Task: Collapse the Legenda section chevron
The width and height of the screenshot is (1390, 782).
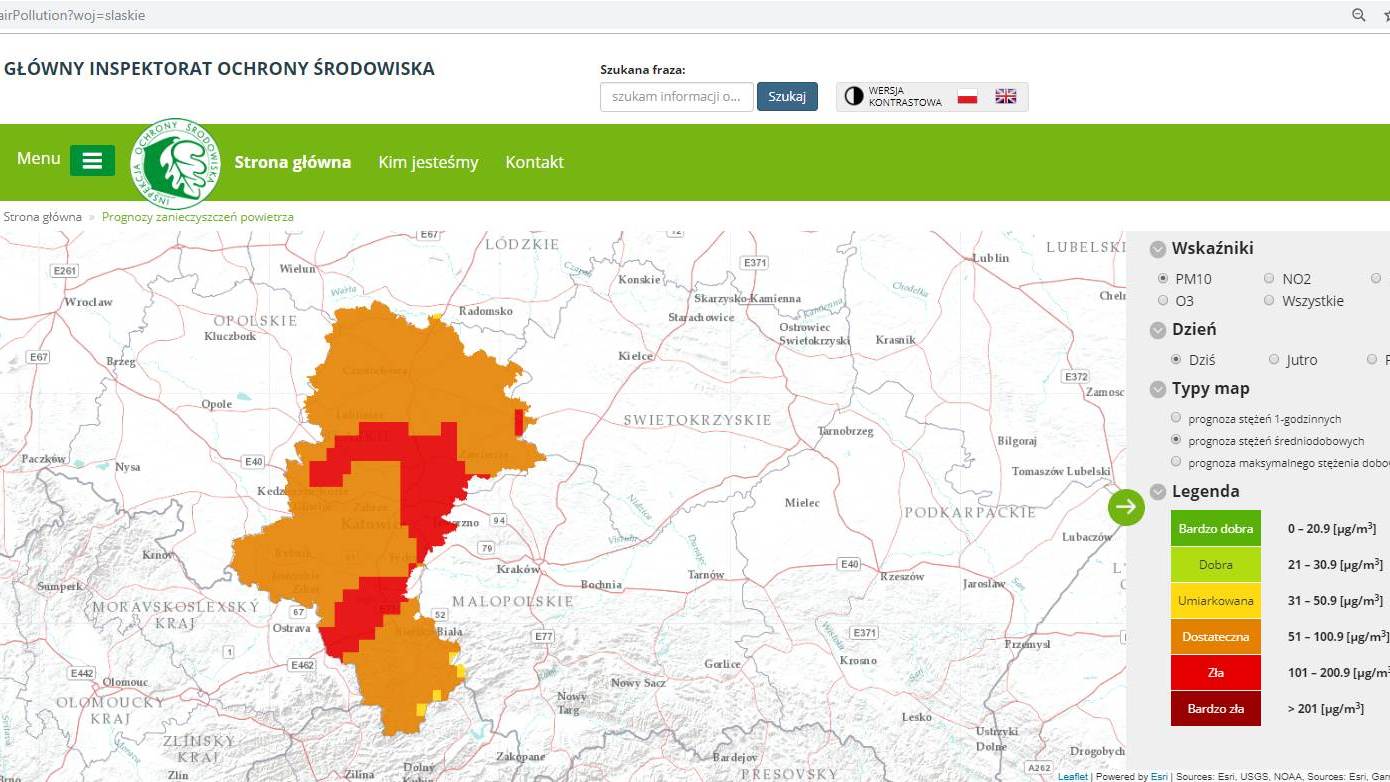Action: [1158, 492]
